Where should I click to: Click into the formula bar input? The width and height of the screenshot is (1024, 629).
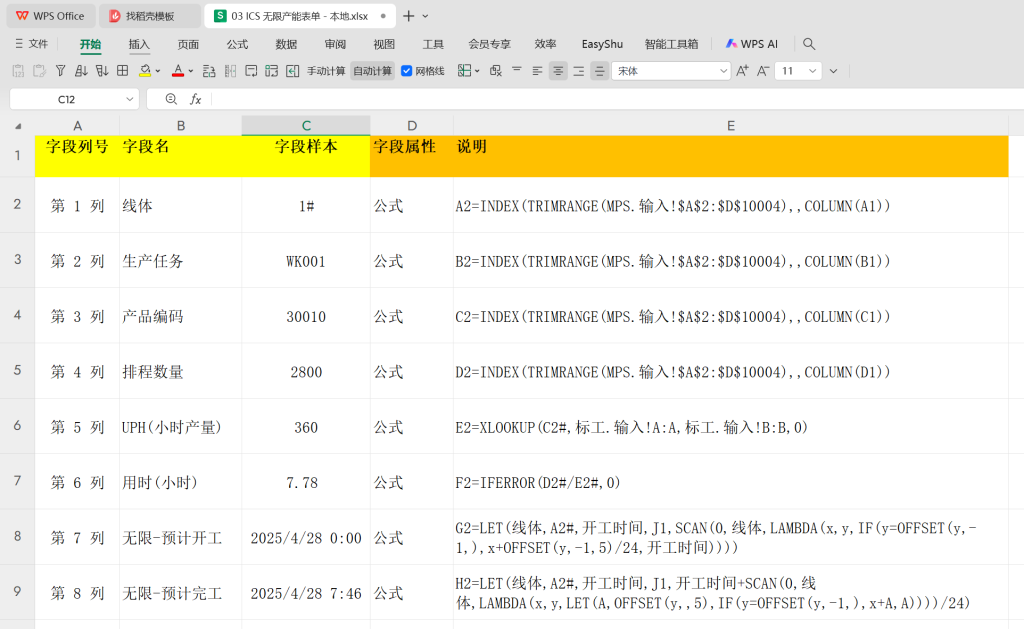(617, 99)
